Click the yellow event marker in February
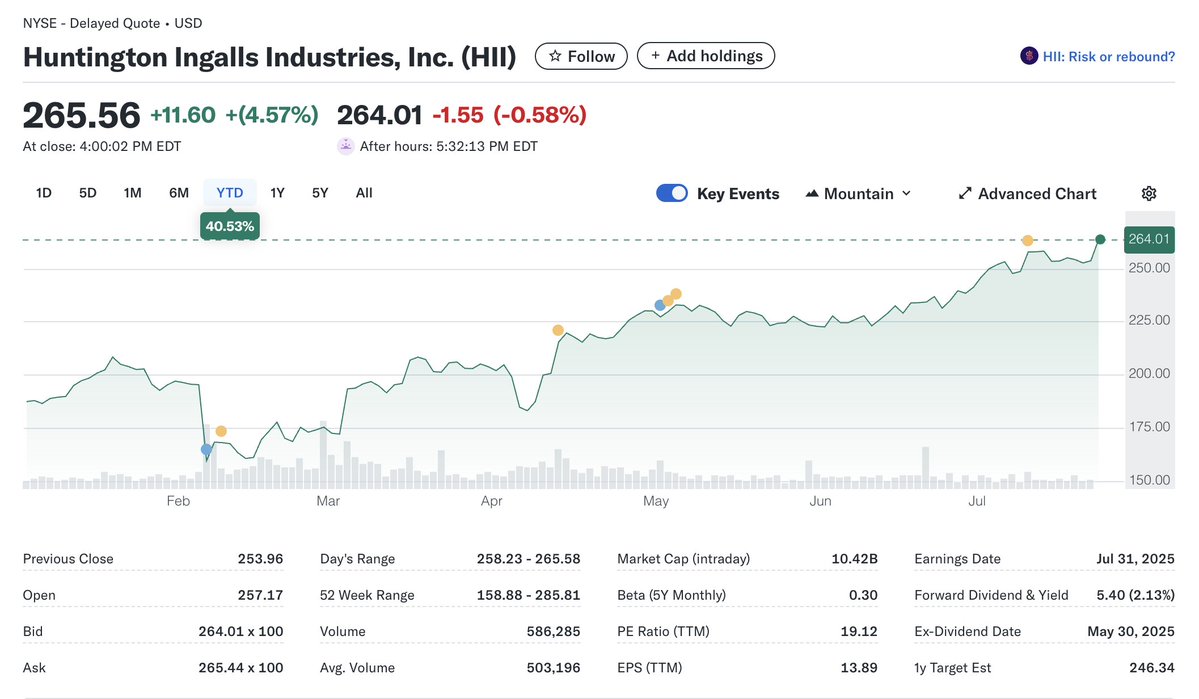Screen dimensions: 1199x699 (x=221, y=431)
